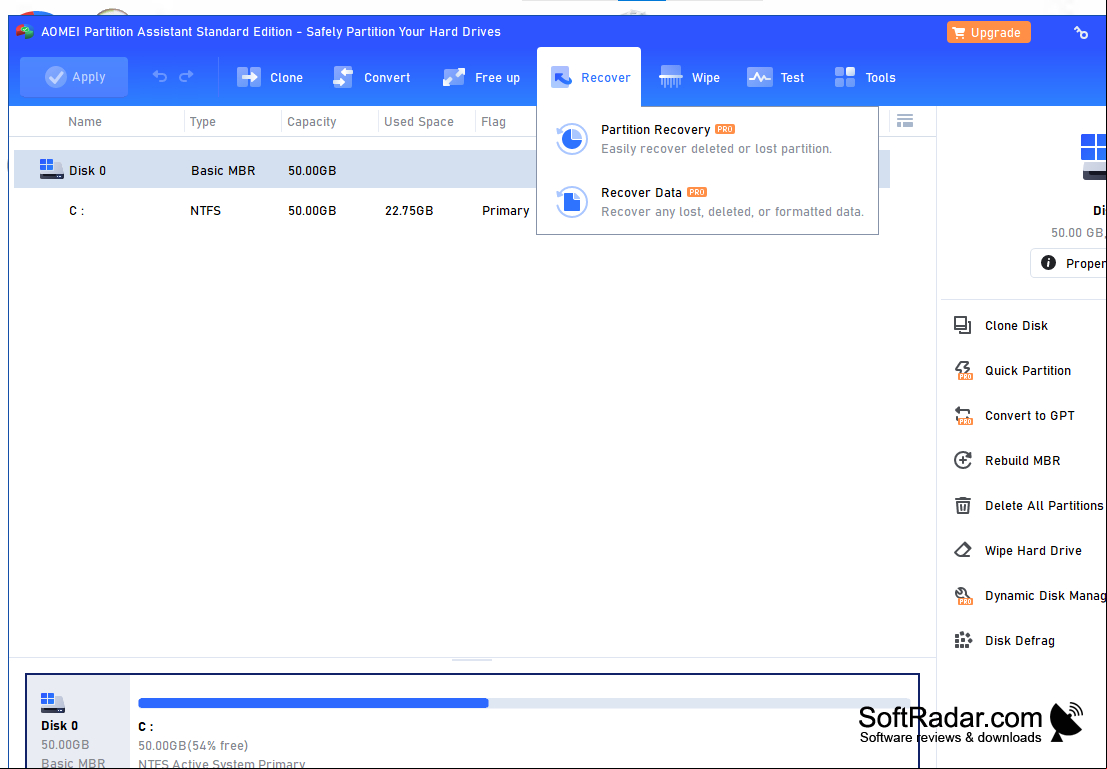Click the icon right of Upgrade

click(x=1081, y=32)
